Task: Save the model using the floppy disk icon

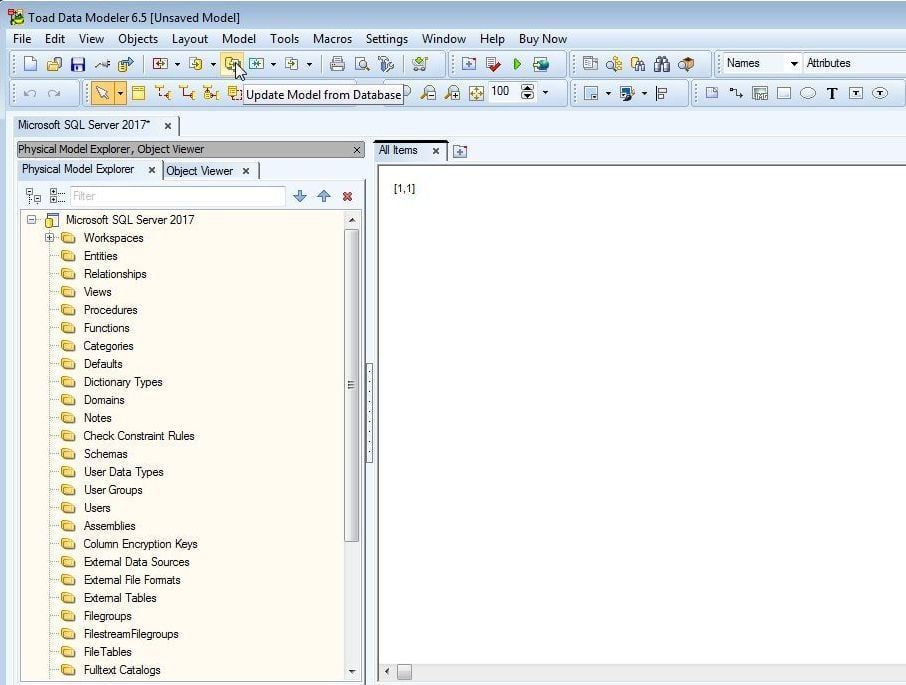Action: (x=78, y=64)
